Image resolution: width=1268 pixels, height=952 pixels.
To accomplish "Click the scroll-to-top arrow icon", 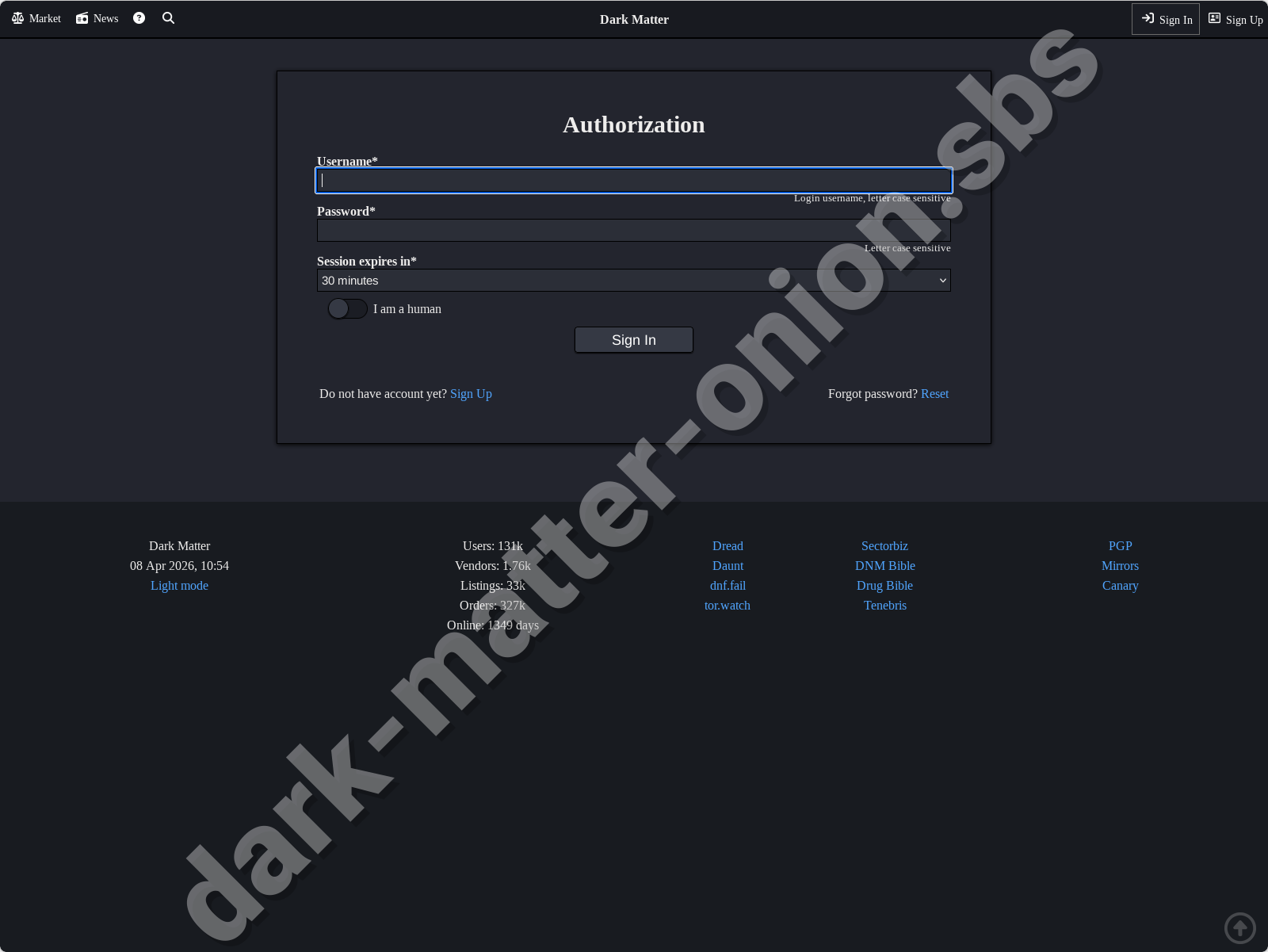I will pos(1240,927).
